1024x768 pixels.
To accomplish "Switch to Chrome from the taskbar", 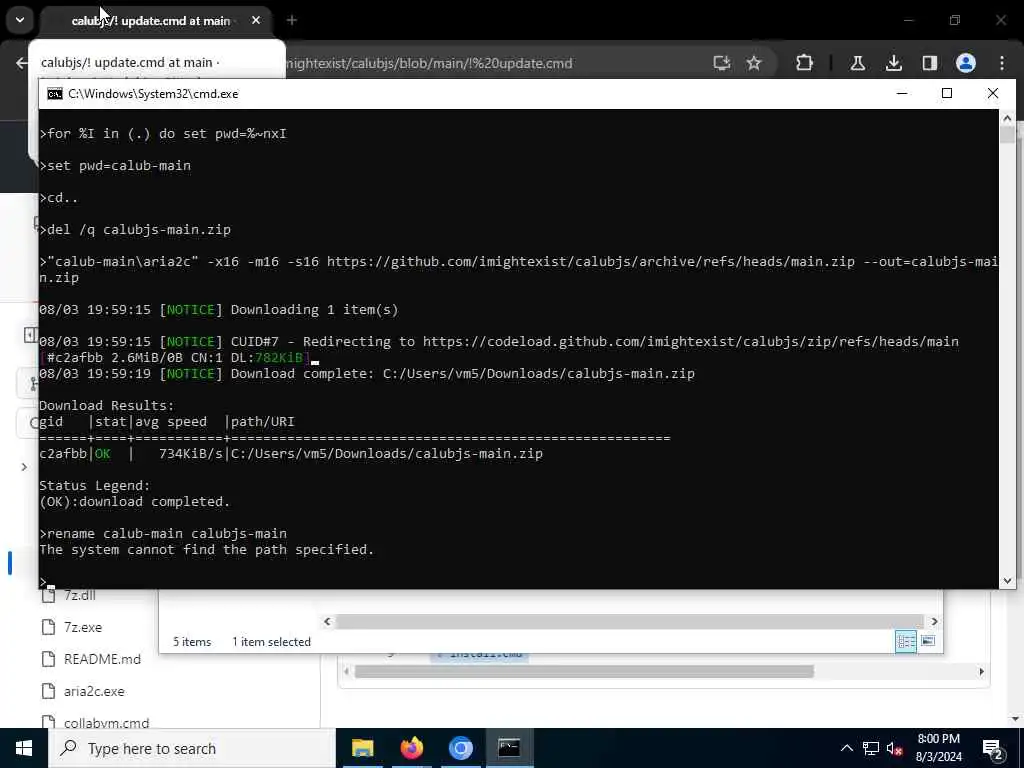I will click(460, 748).
